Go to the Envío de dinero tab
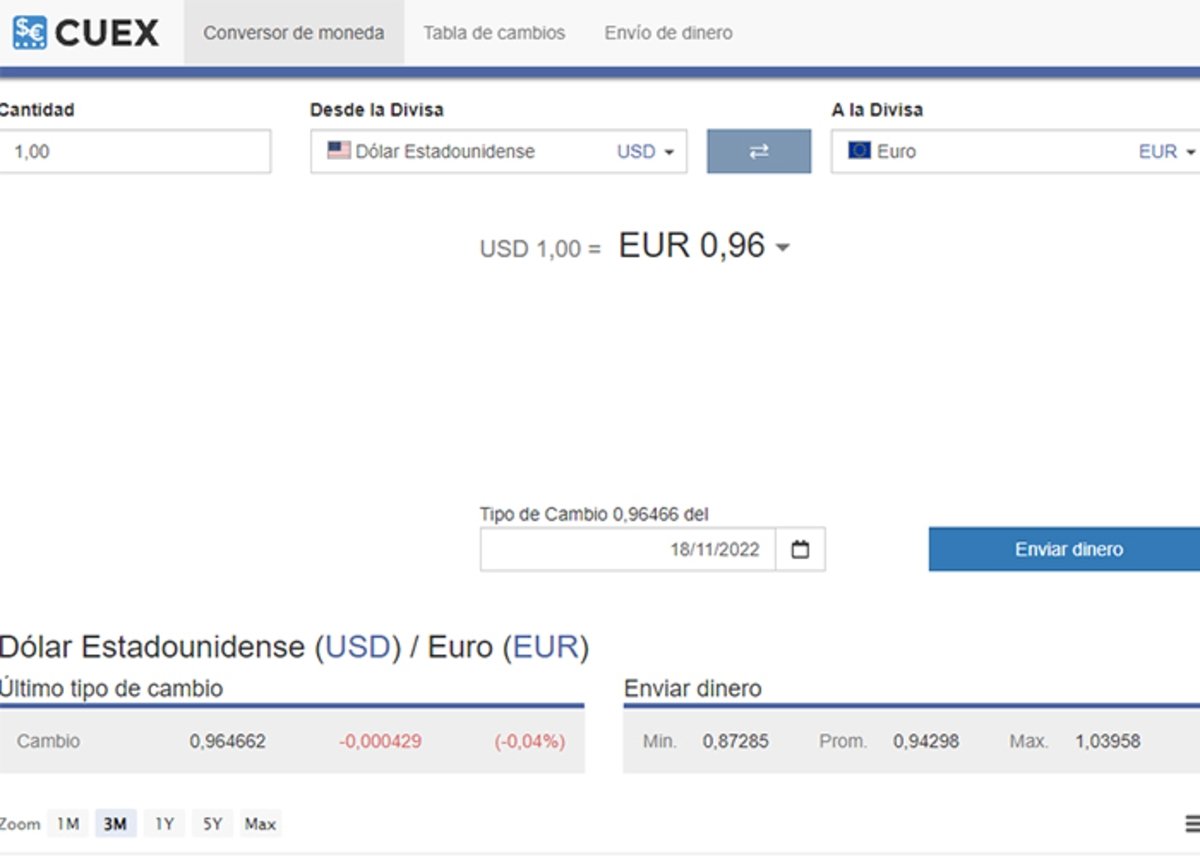 coord(668,33)
